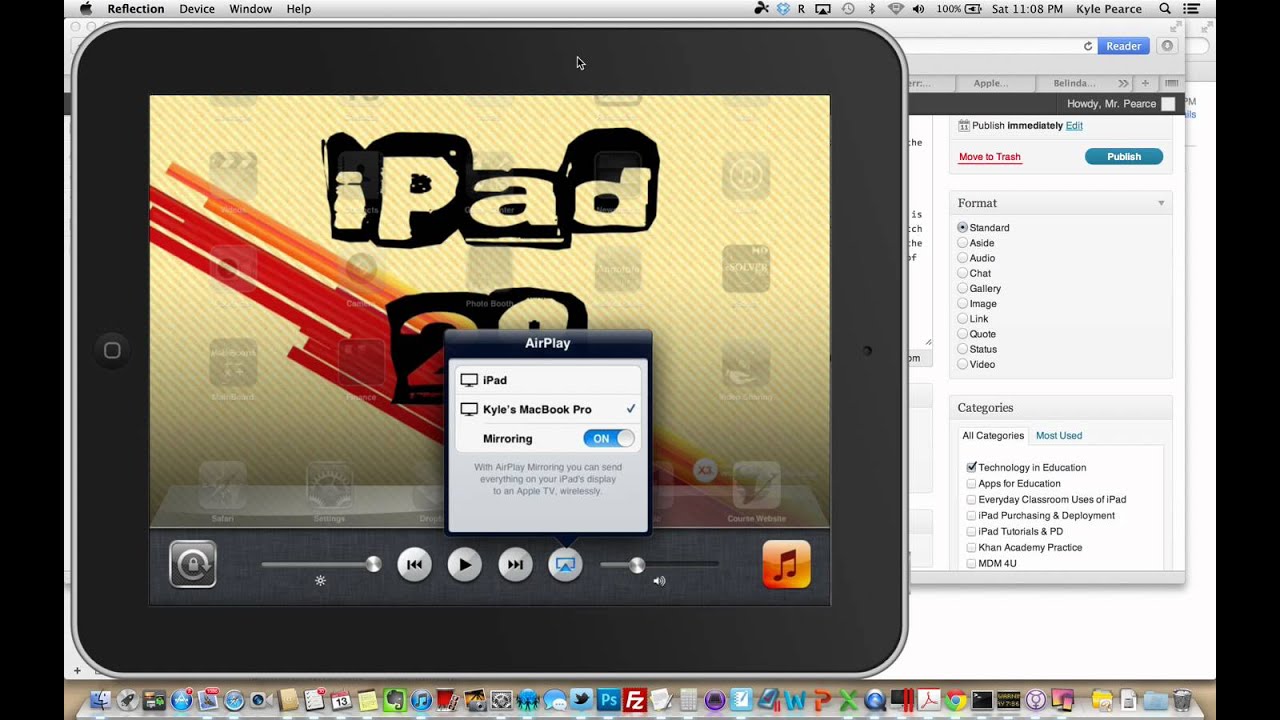1280x720 pixels.
Task: Select the Quote format
Action: point(962,334)
